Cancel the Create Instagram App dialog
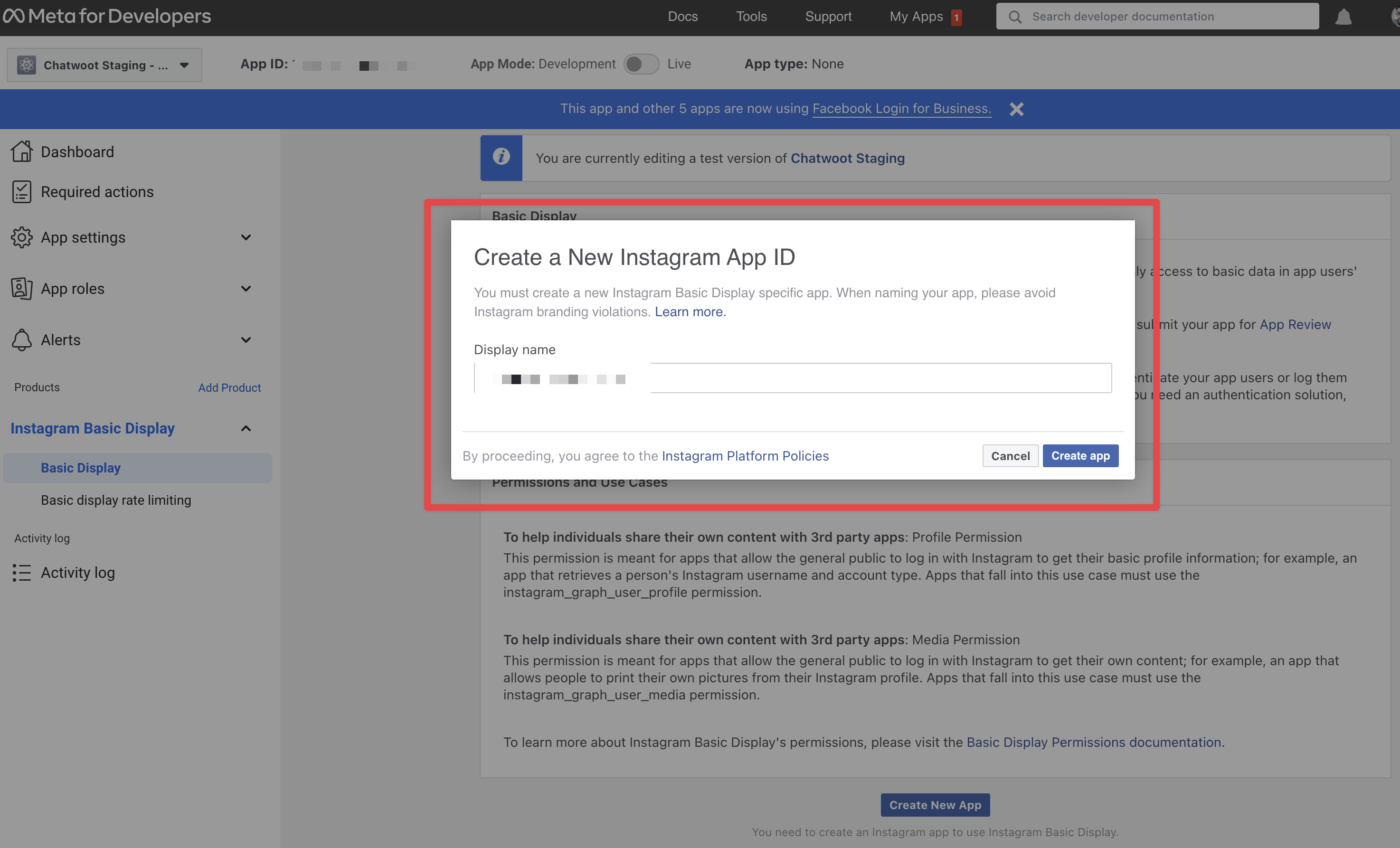Image resolution: width=1400 pixels, height=848 pixels. click(1010, 455)
